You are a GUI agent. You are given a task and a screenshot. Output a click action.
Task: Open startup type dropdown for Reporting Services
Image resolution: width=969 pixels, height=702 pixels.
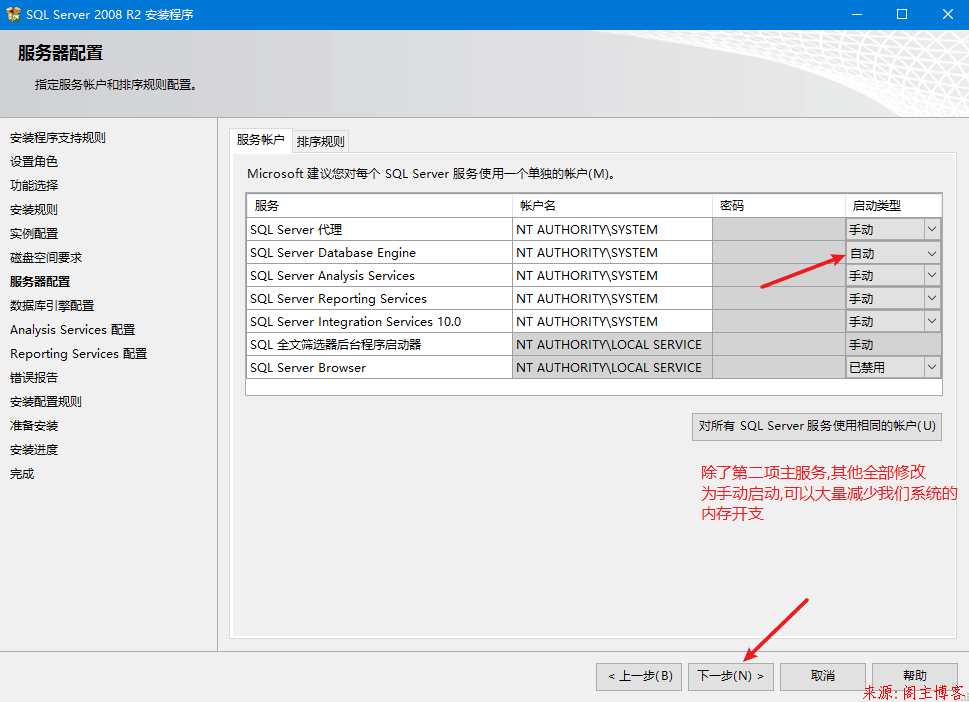coord(932,298)
